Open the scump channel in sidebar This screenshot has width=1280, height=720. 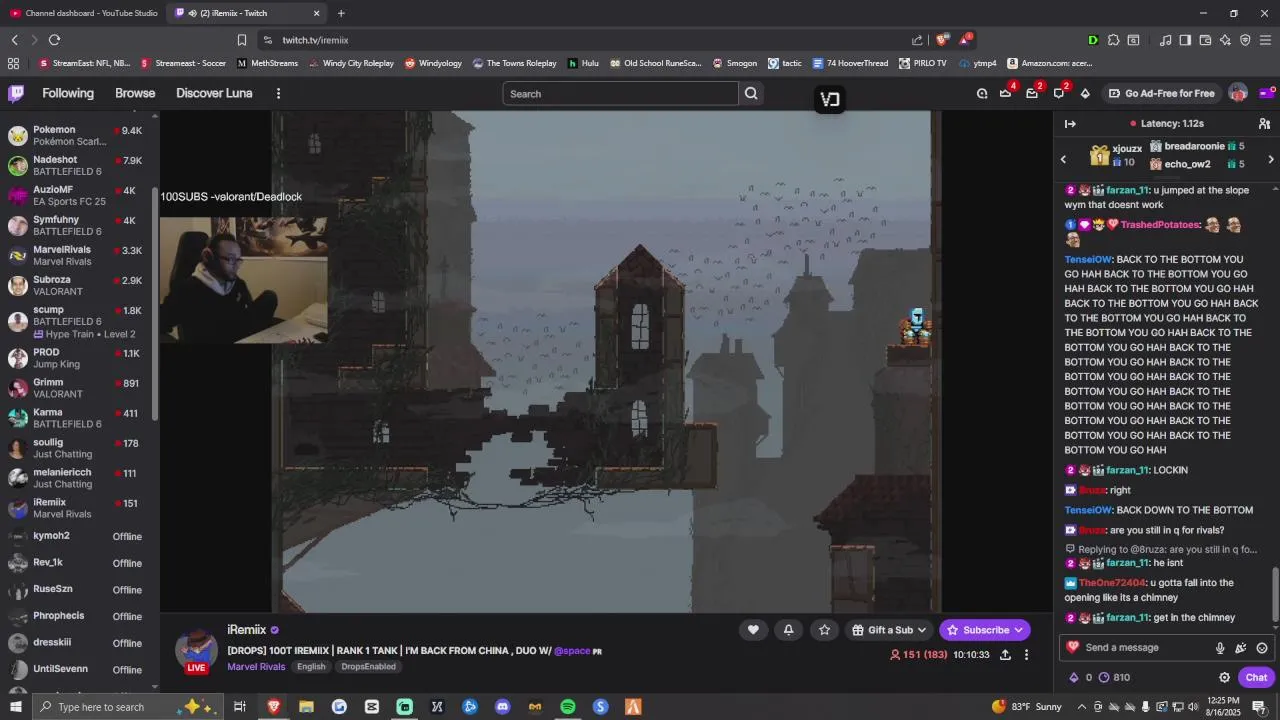coord(79,321)
